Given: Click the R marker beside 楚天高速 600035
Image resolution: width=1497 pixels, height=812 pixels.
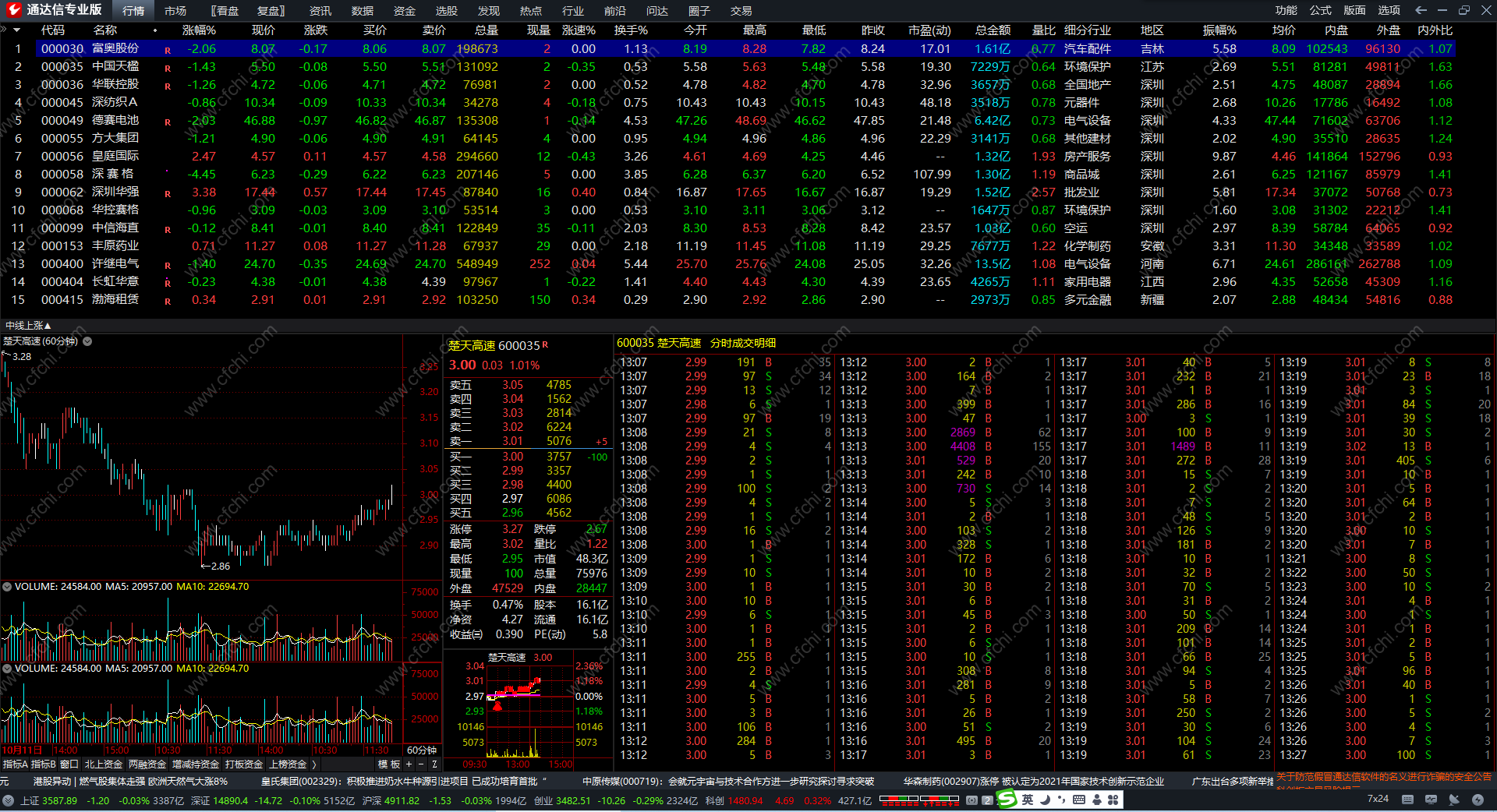Looking at the screenshot, I should coord(545,344).
